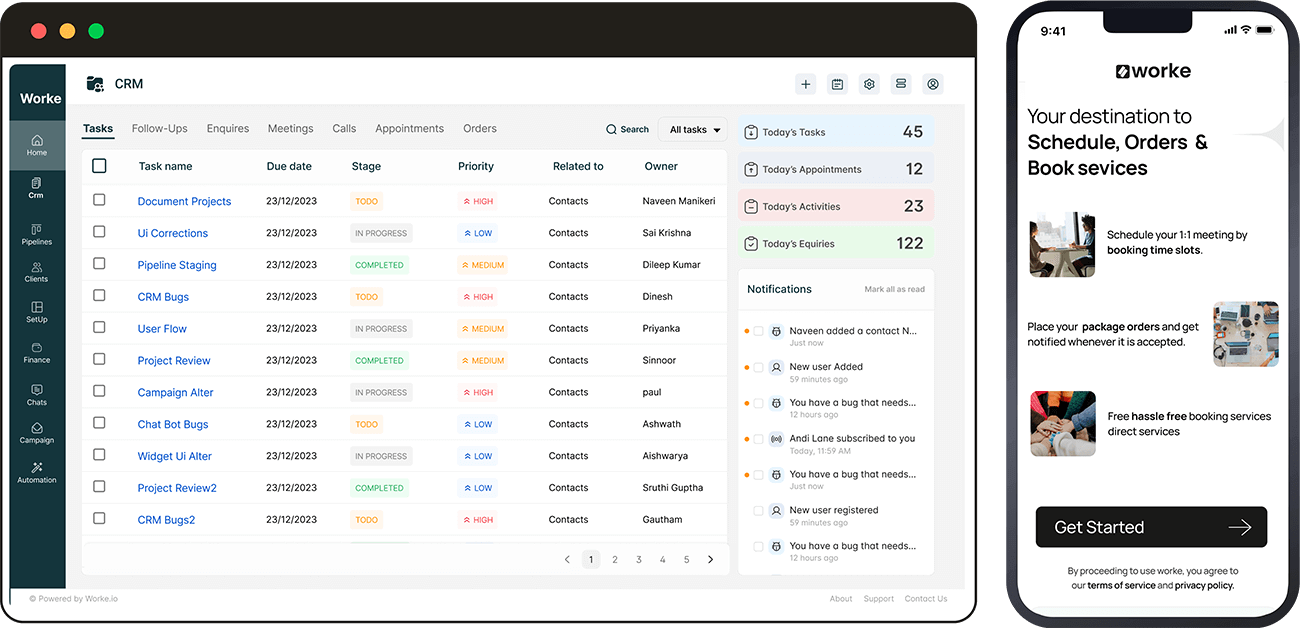This screenshot has width=1300, height=628.
Task: Go to previous page using left chevron
Action: point(567,560)
